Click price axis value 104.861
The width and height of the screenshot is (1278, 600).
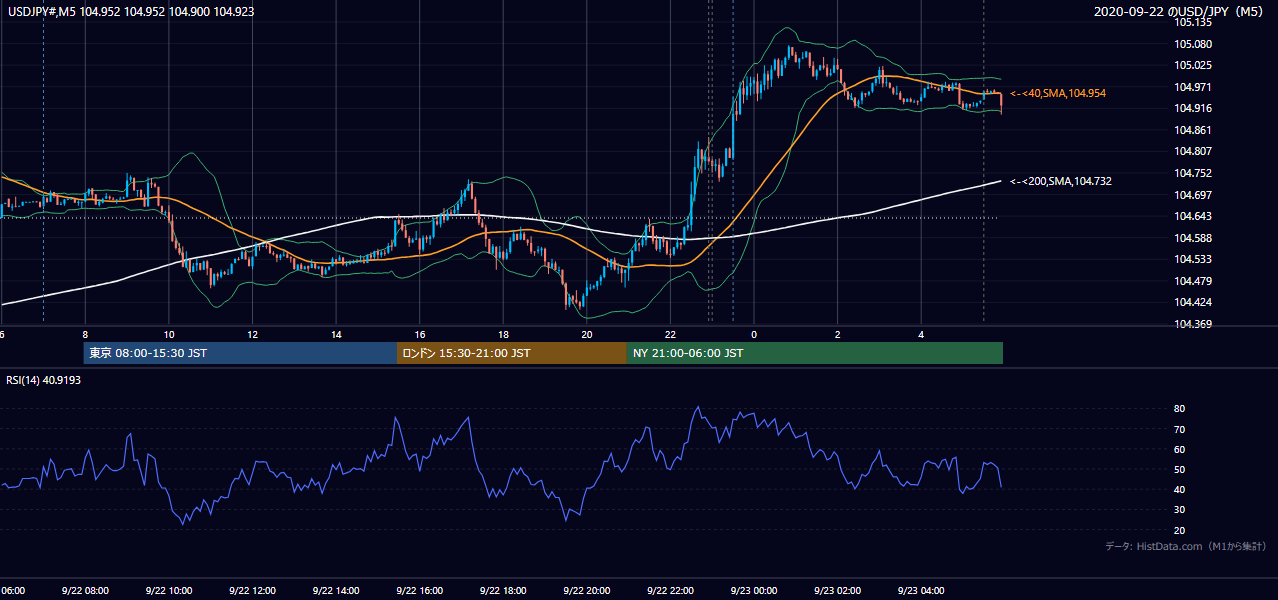click(1194, 130)
